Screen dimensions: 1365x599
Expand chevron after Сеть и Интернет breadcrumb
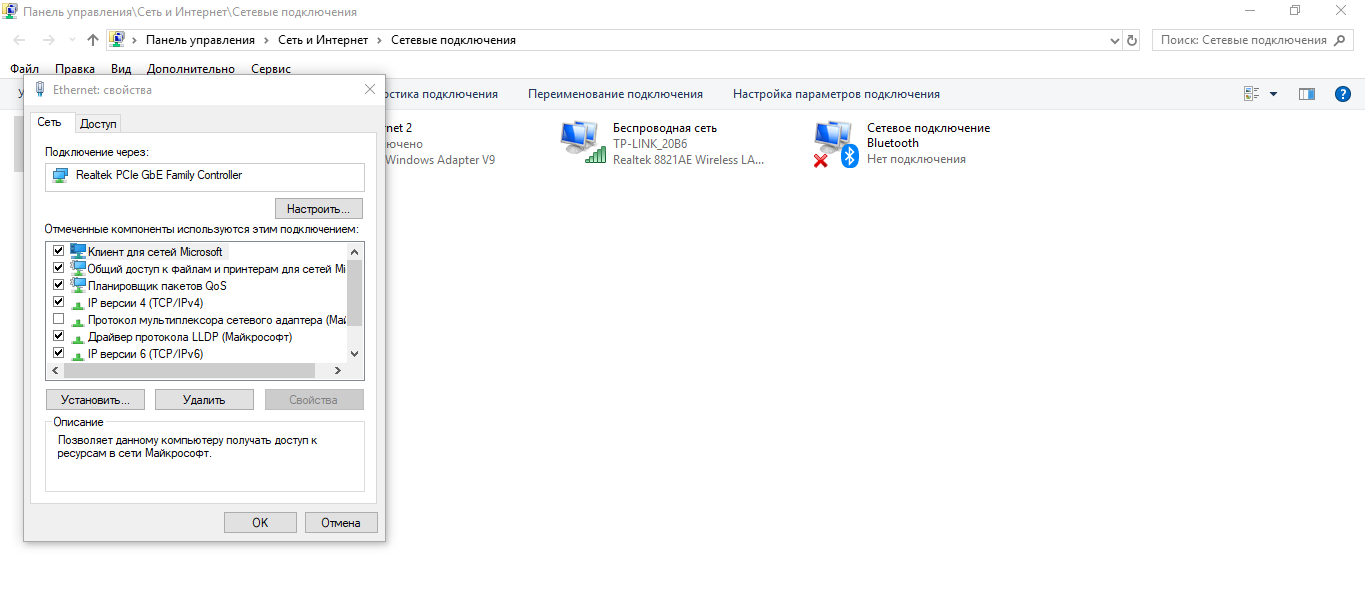click(379, 40)
